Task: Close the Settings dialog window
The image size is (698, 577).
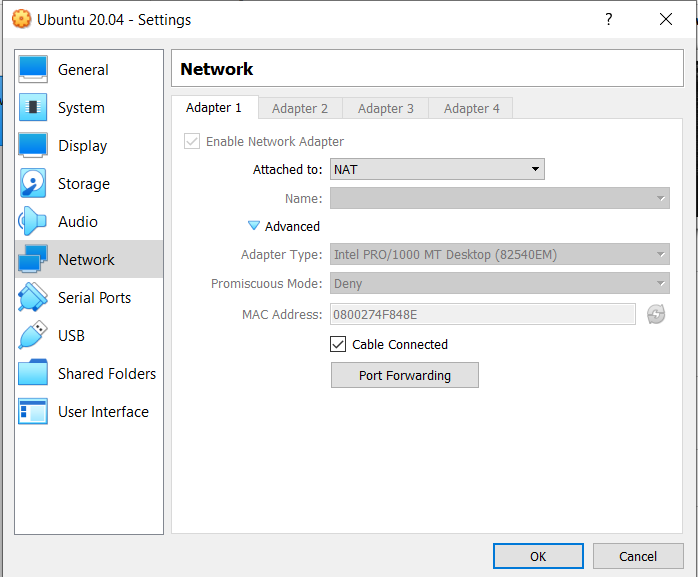Action: [666, 19]
